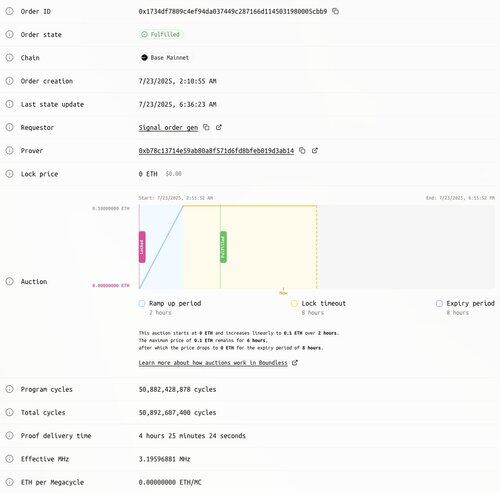The height and width of the screenshot is (493, 500).
Task: Click the pink Locked marker on chart
Action: 142,247
